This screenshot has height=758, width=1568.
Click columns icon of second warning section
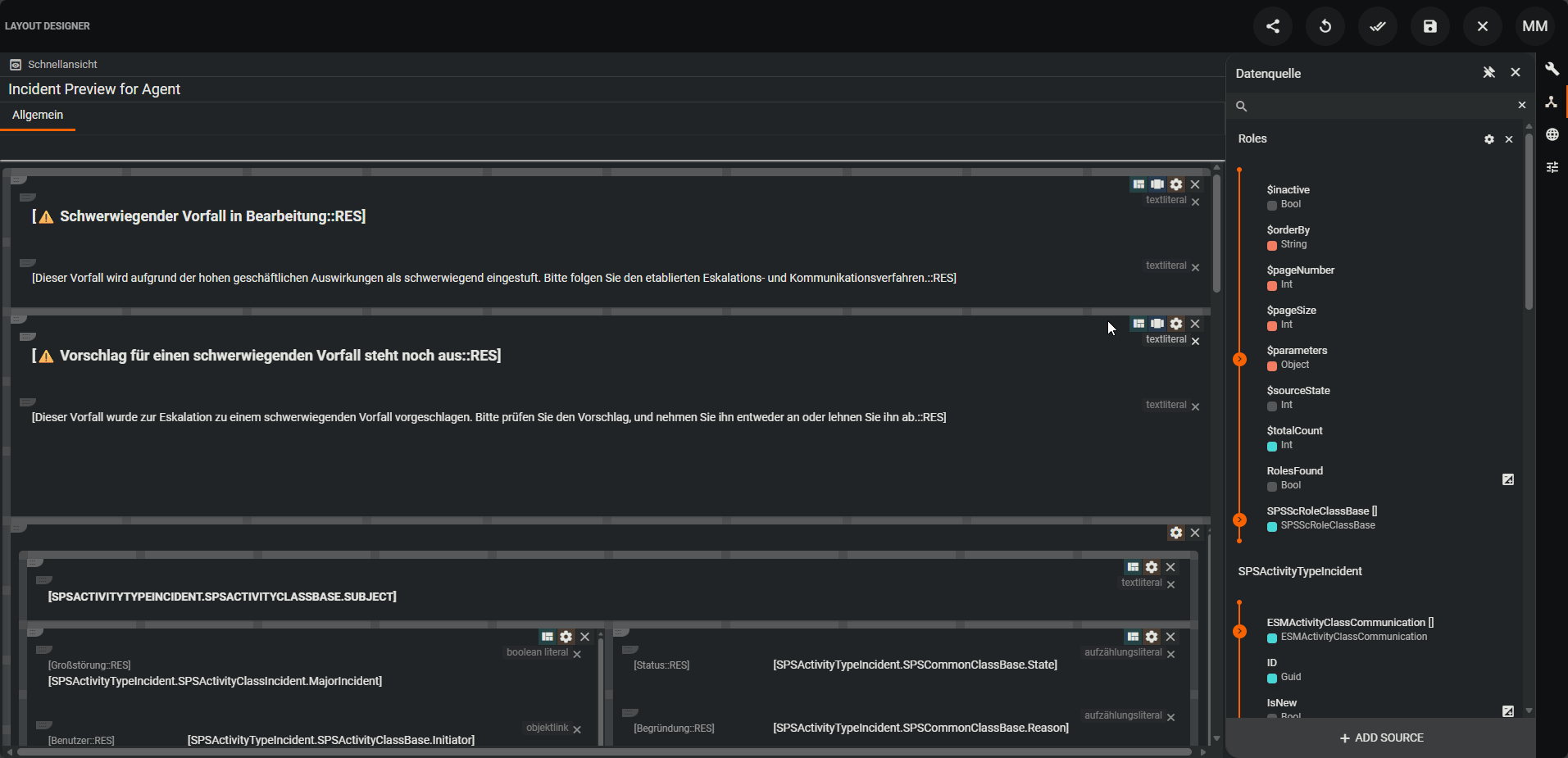coord(1157,324)
